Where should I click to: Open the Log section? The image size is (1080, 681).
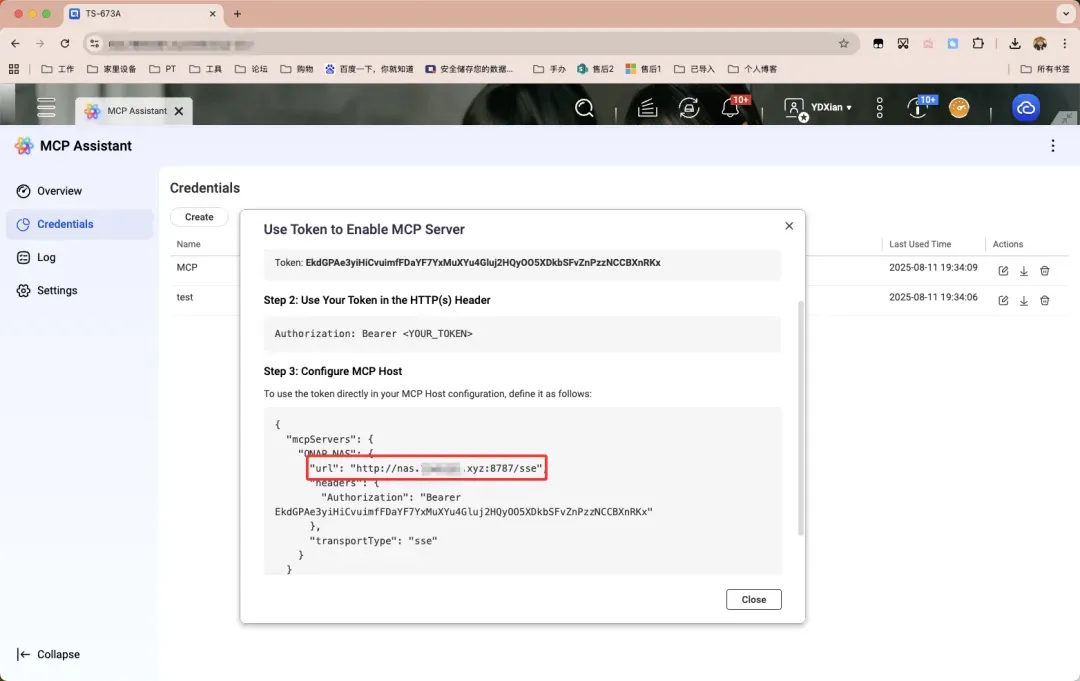pos(46,257)
